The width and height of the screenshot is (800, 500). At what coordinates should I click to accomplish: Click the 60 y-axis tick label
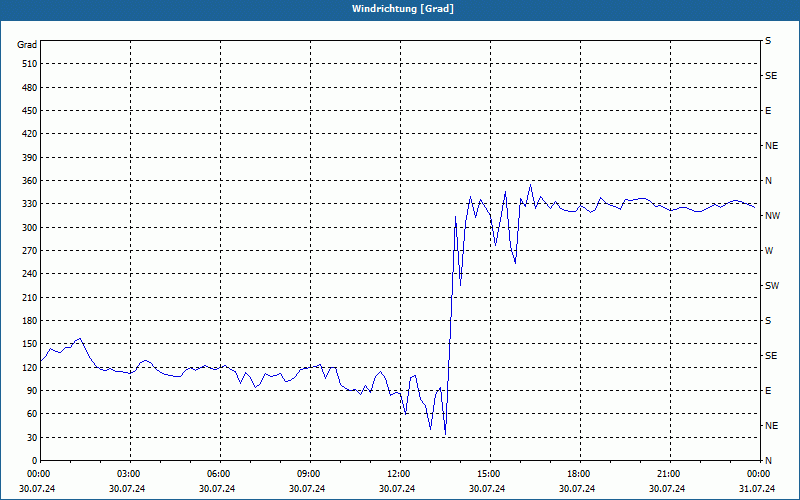[32, 414]
